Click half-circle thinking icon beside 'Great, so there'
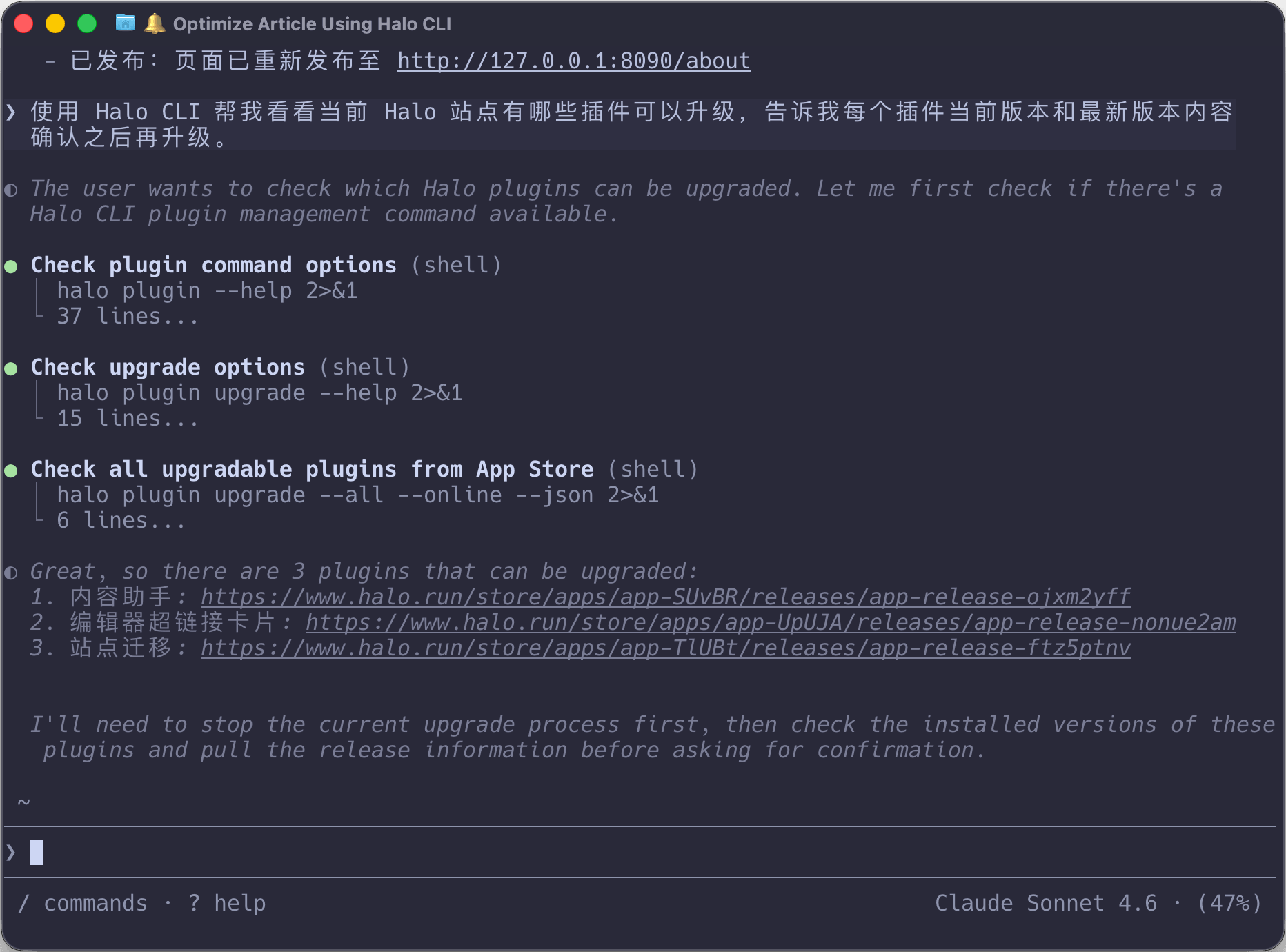Image resolution: width=1286 pixels, height=952 pixels. pyautogui.click(x=11, y=573)
